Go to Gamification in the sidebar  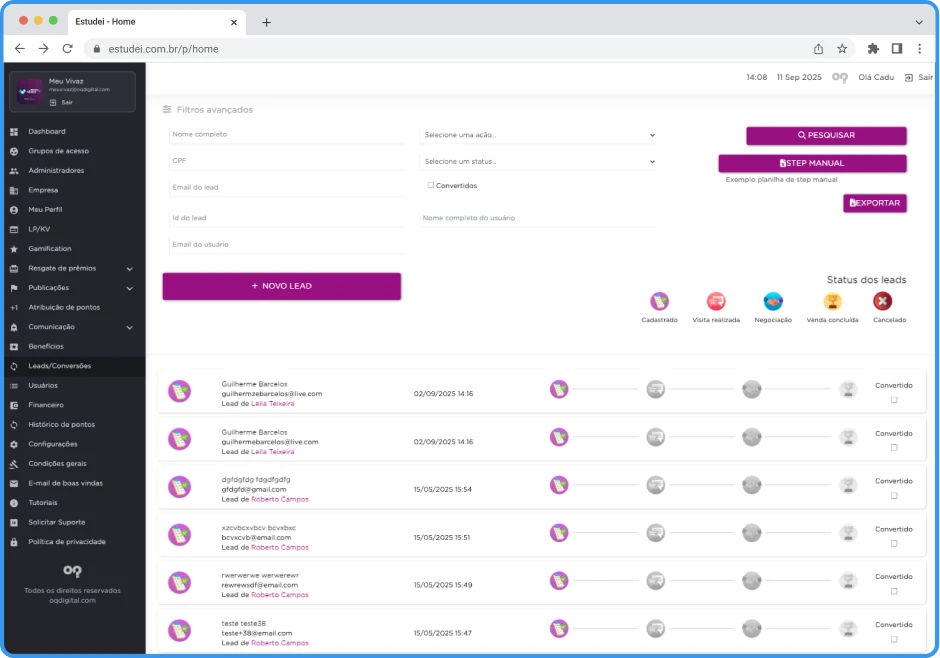[50, 248]
